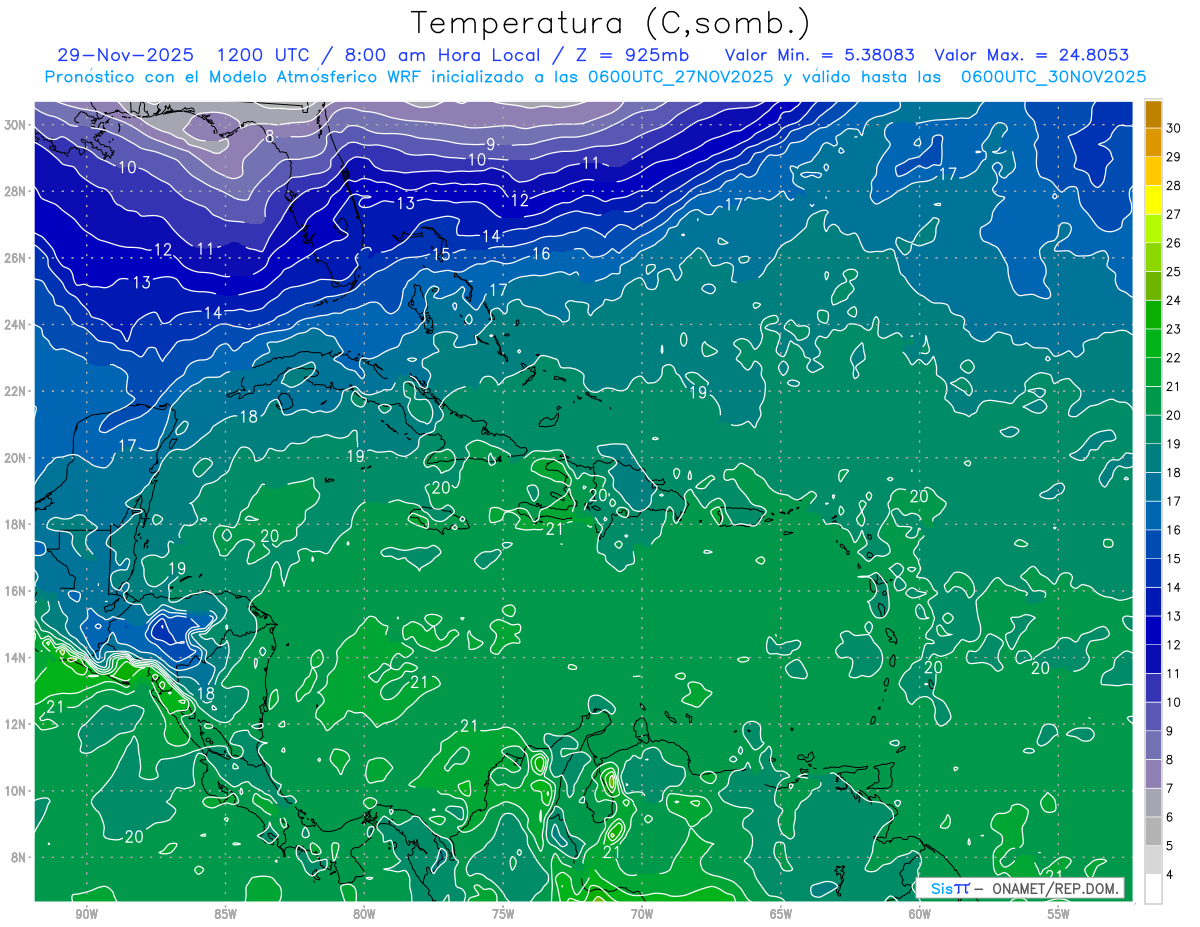Click the 18N latitude axis label
Viewport: 1200px width, 927px height.
pos(15,524)
